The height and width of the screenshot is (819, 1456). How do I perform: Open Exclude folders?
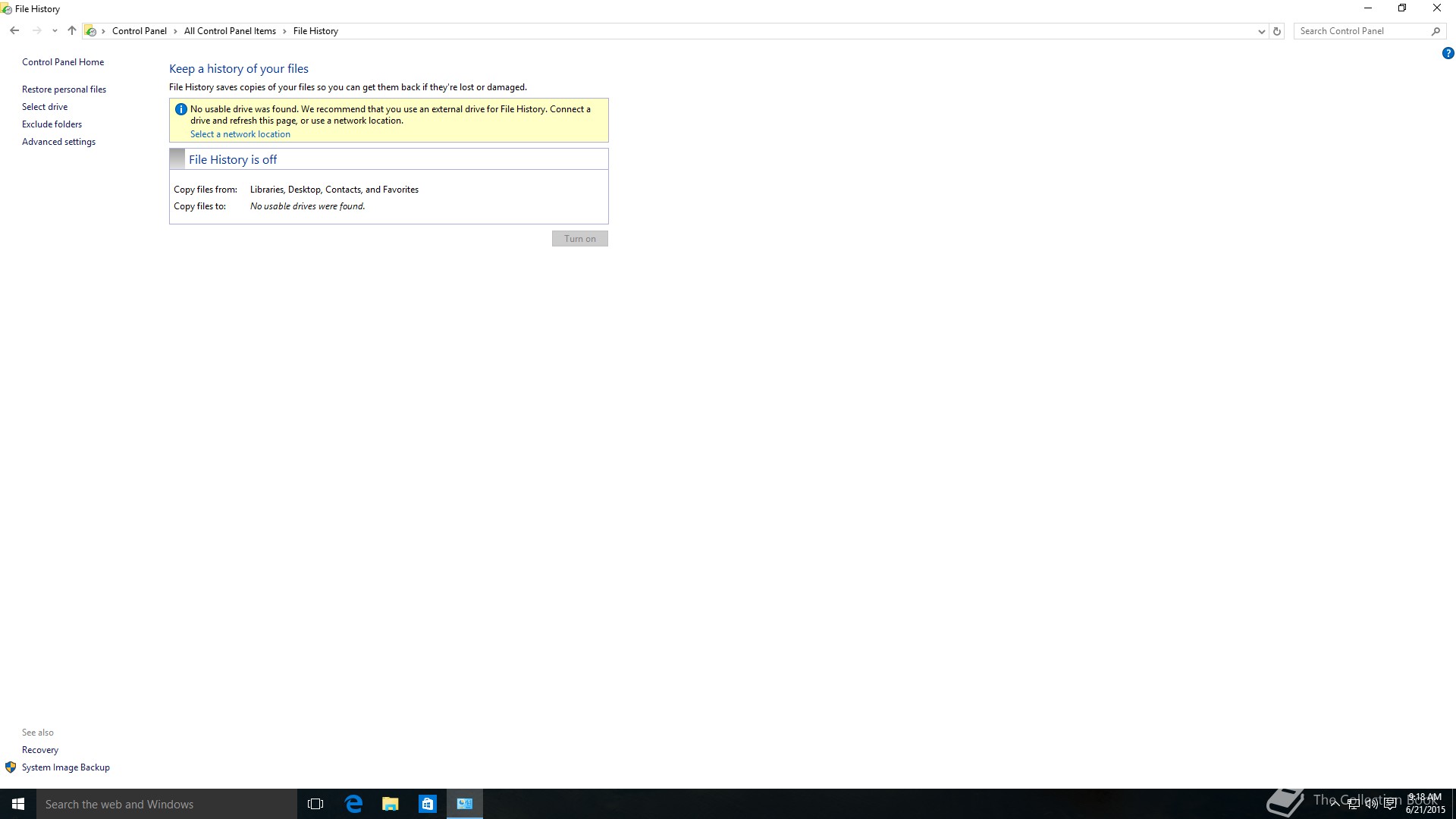[52, 124]
